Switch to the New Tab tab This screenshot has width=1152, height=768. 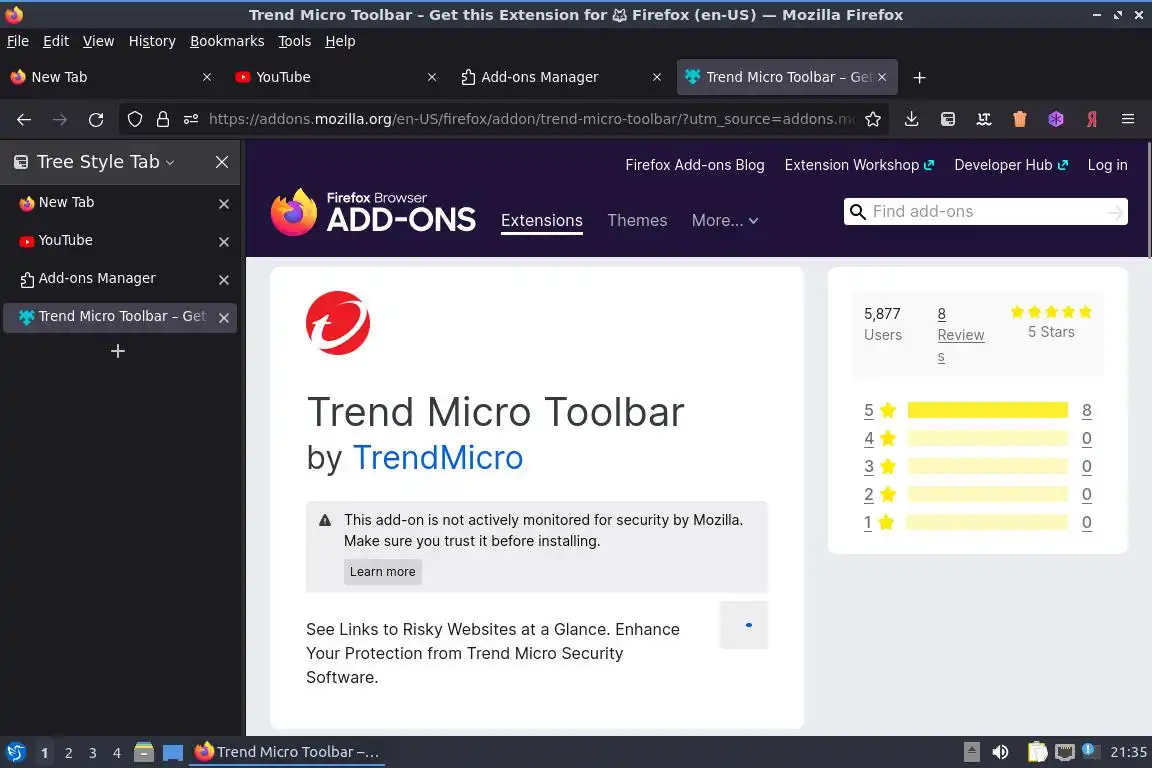[x=110, y=77]
